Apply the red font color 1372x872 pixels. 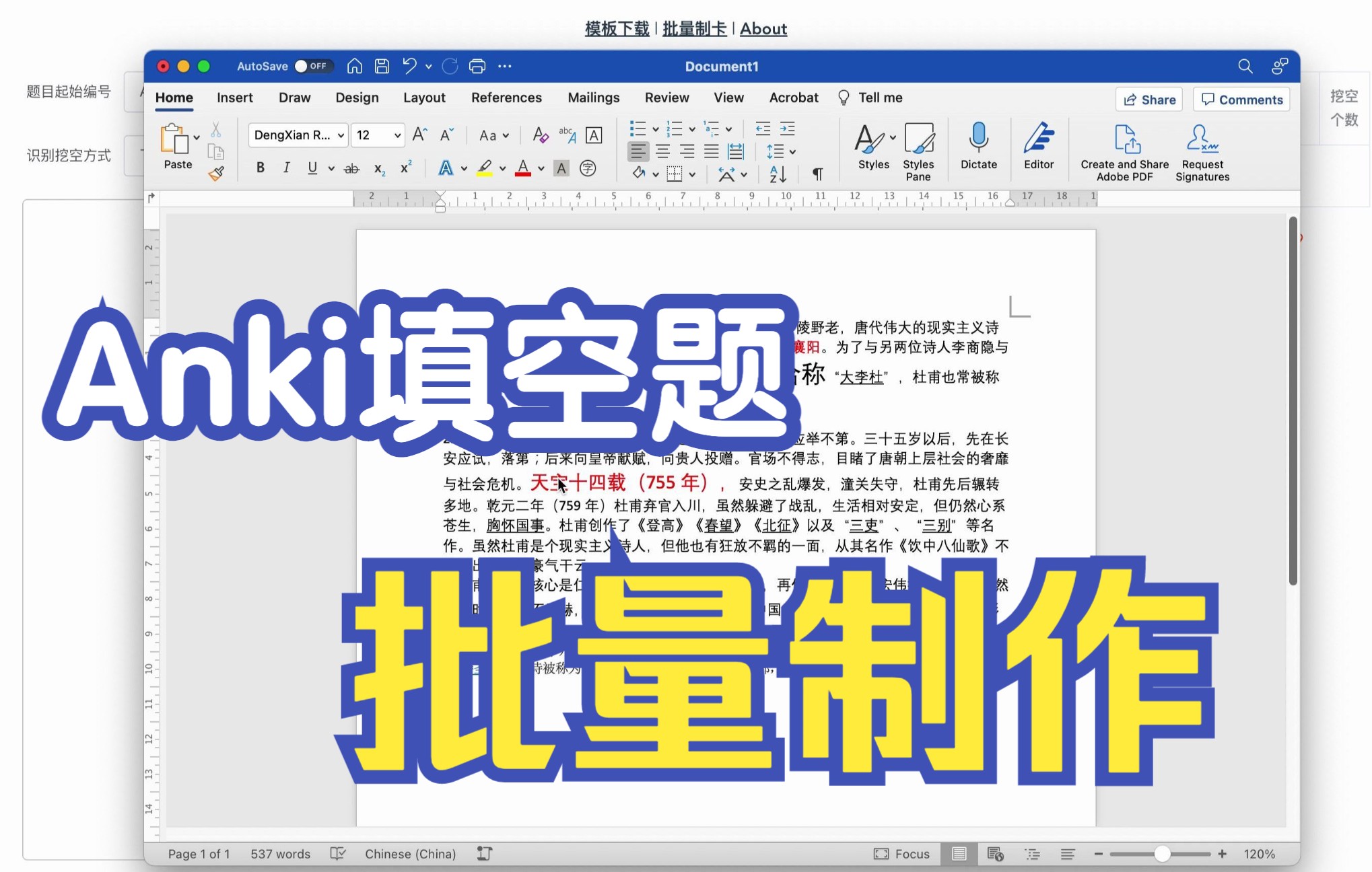point(522,168)
